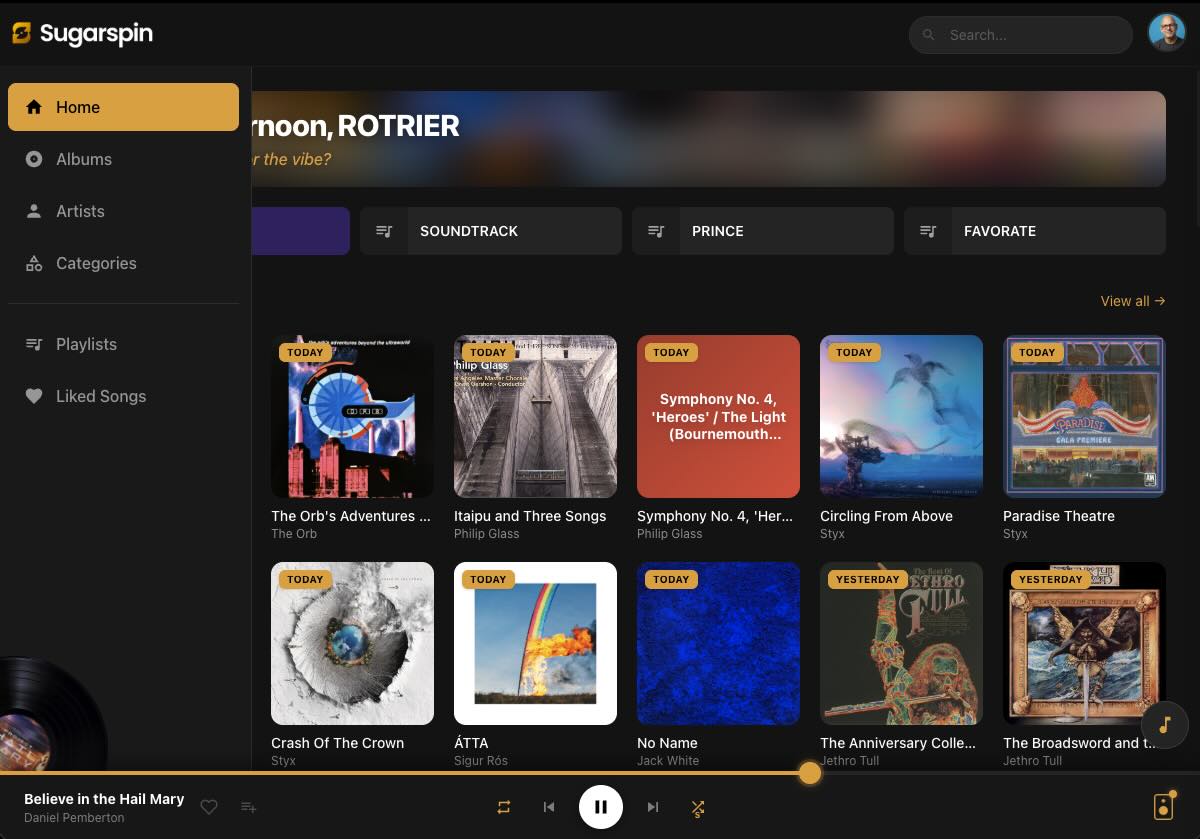The width and height of the screenshot is (1200, 839).
Task: Click the Categories shapes icon
Action: tap(34, 264)
